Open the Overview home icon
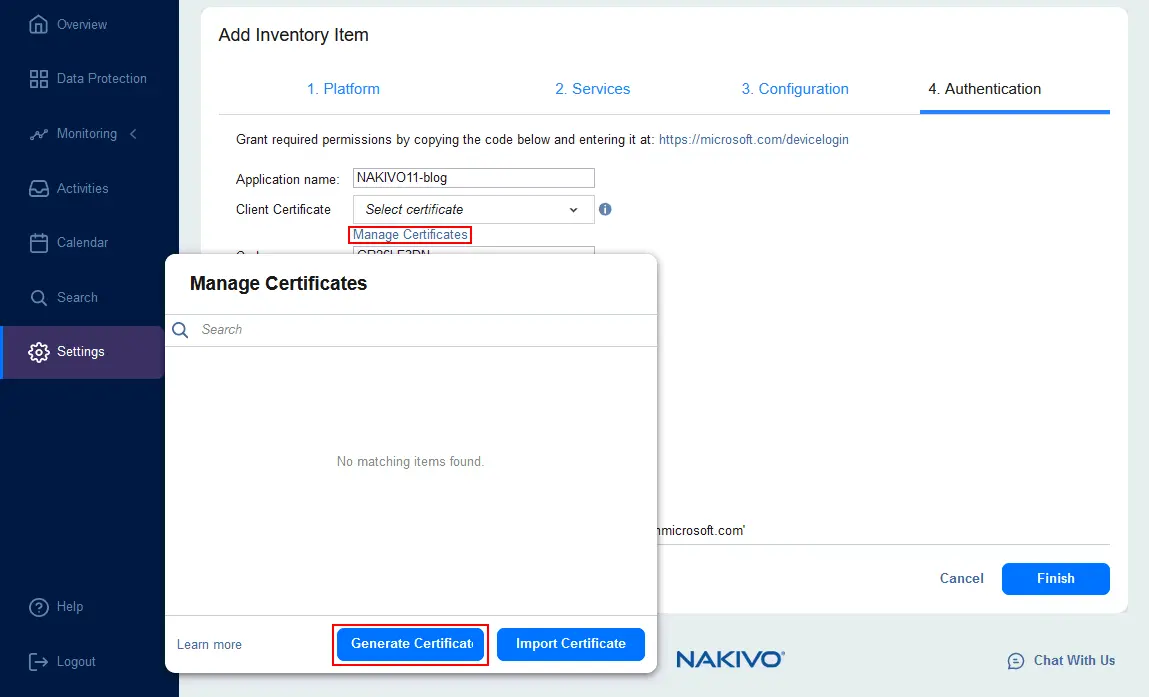 point(38,24)
